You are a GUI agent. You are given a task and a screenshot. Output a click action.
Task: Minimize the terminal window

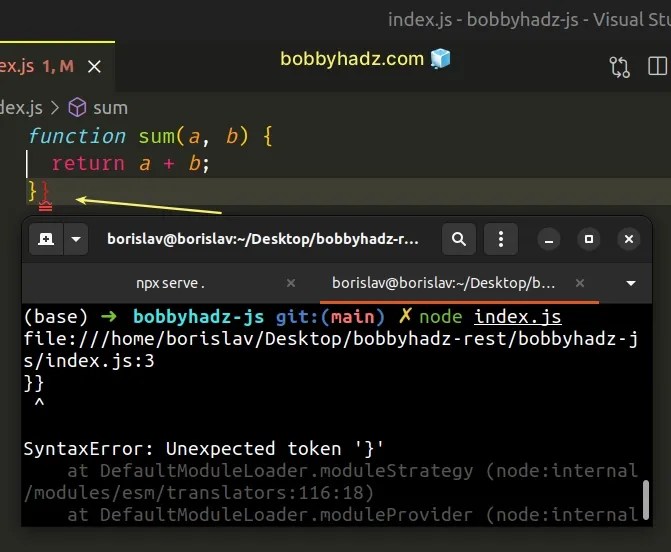tap(549, 239)
